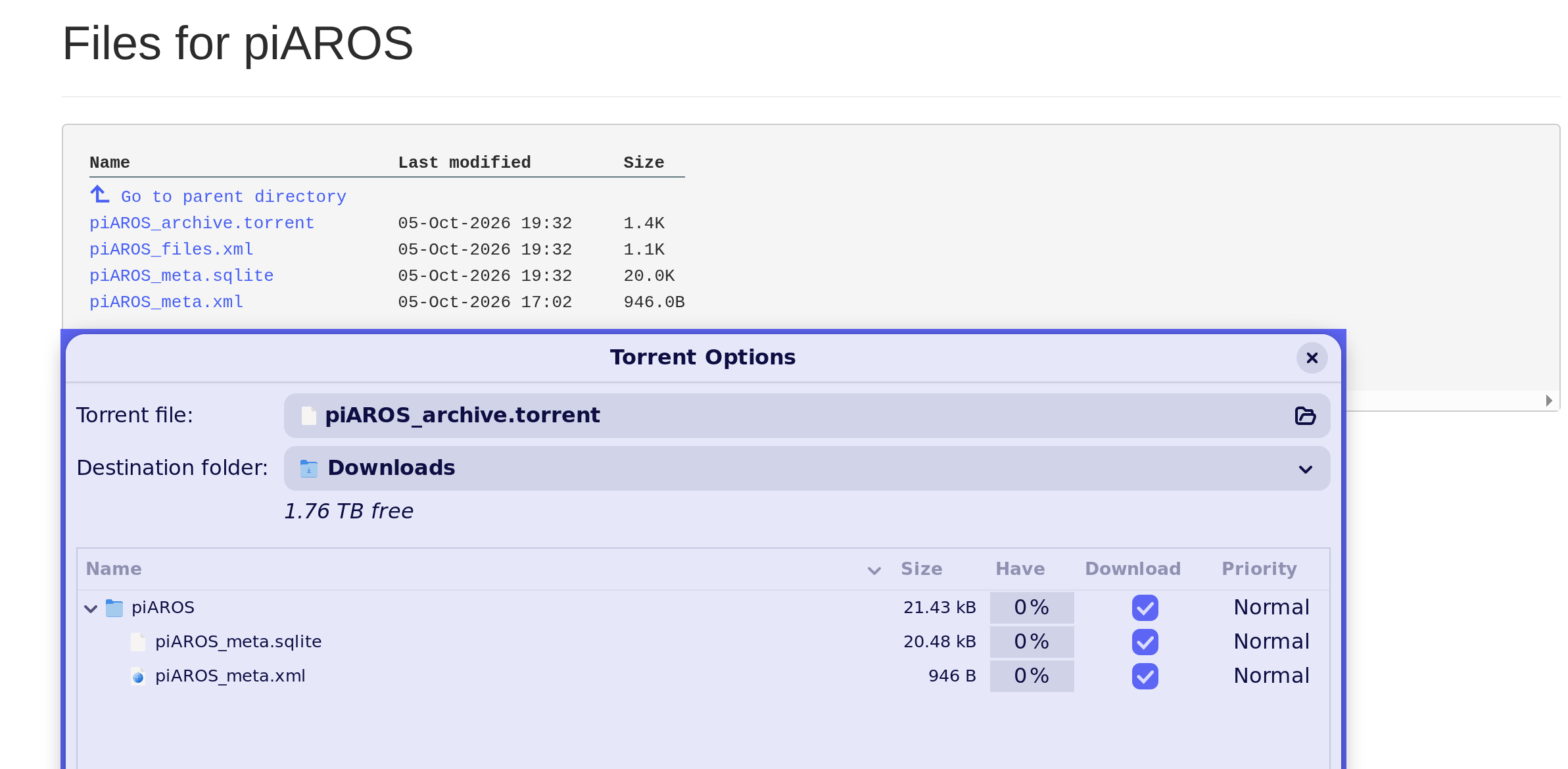Open the piAROS_archive.torrent link
The width and height of the screenshot is (1568, 769).
202,223
